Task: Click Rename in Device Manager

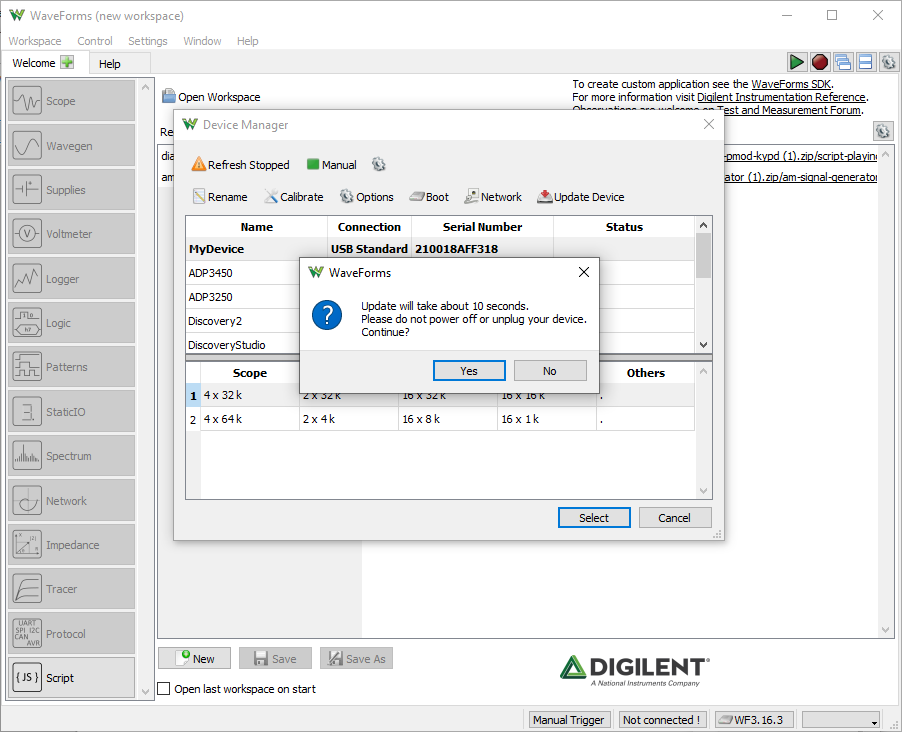Action: point(220,197)
